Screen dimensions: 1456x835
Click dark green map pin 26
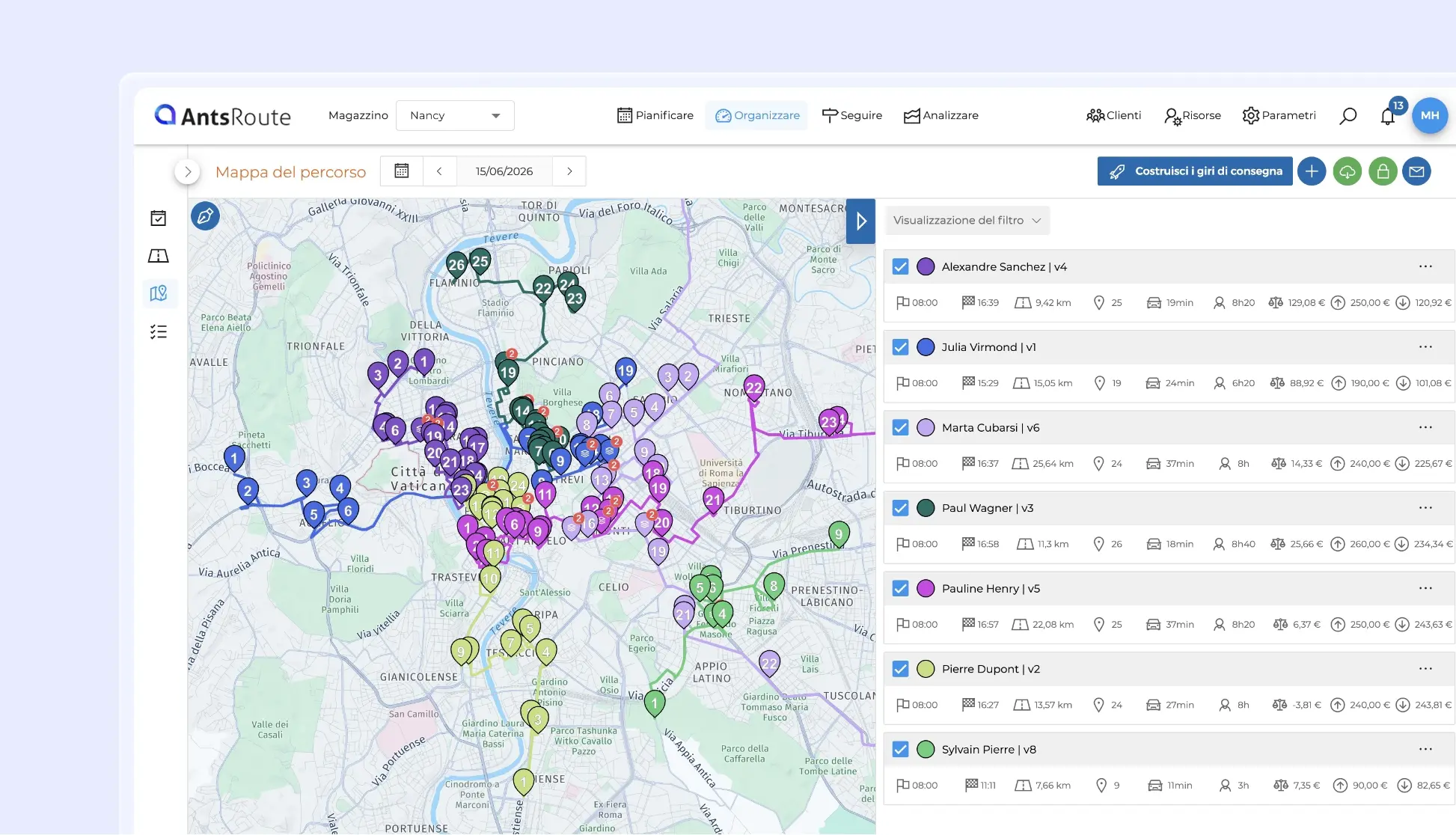(456, 266)
